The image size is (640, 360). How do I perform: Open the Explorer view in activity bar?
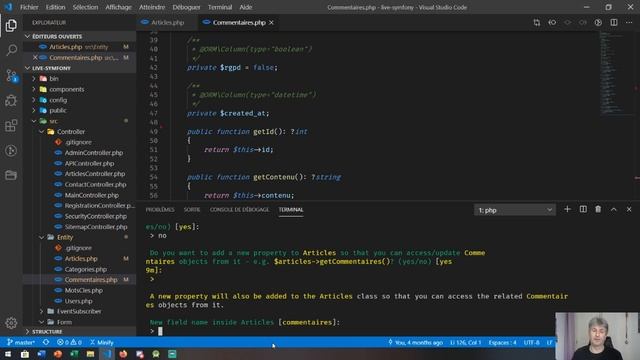tap(11, 25)
